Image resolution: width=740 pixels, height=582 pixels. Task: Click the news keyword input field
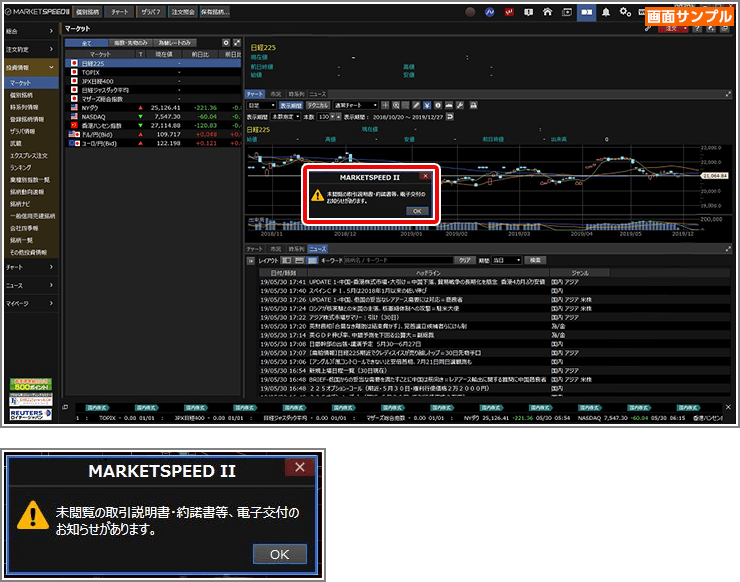pyautogui.click(x=398, y=261)
